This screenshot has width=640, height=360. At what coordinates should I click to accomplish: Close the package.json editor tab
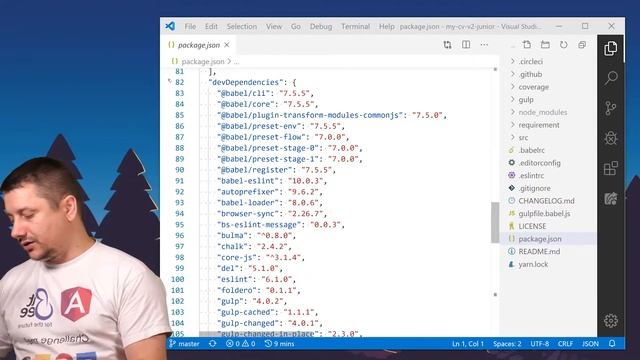[227, 45]
